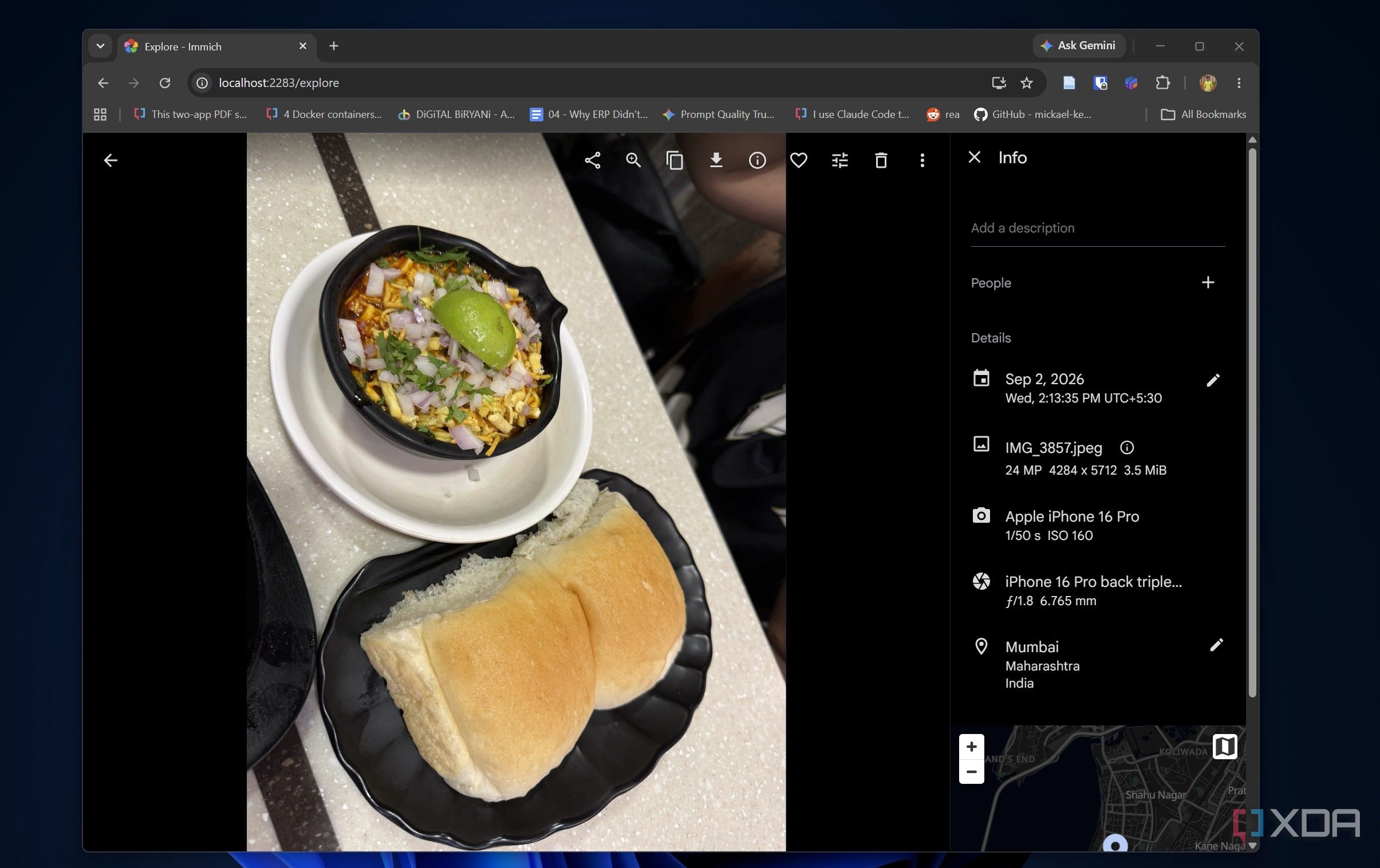
Task: Switch to the Explore - Immich tab
Action: pos(215,46)
